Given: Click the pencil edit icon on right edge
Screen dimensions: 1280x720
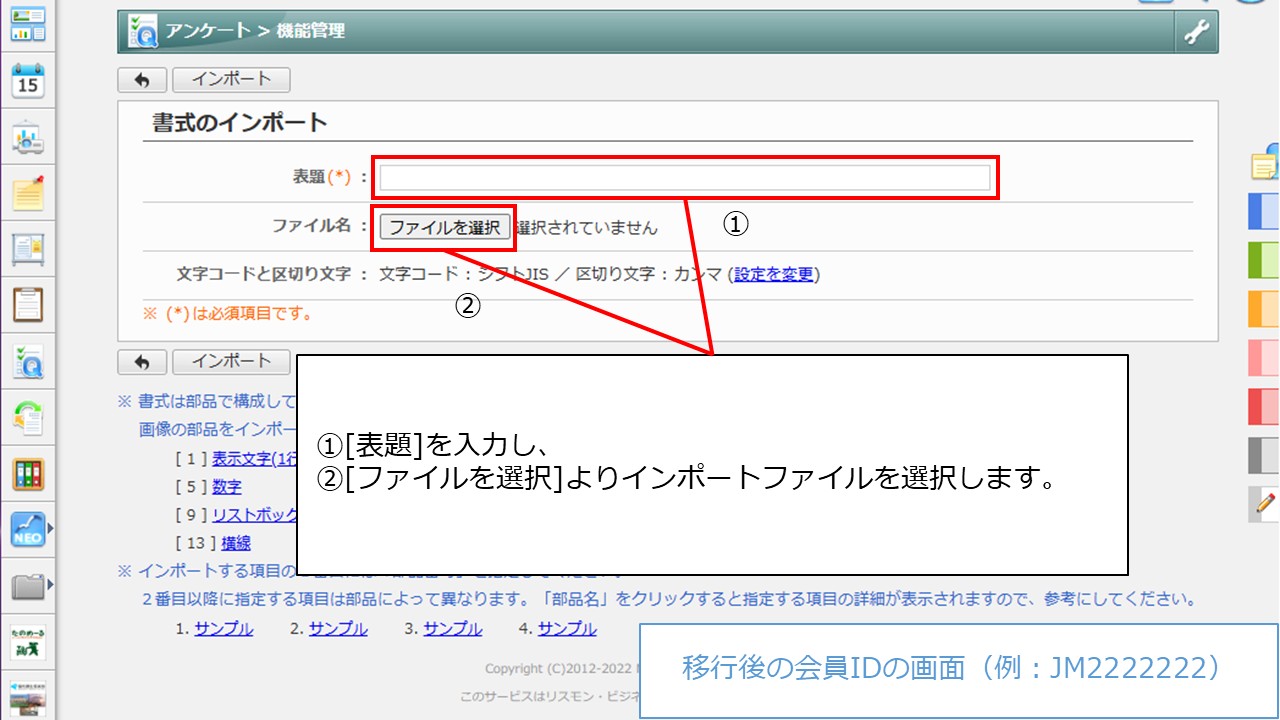Looking at the screenshot, I should tap(1265, 503).
